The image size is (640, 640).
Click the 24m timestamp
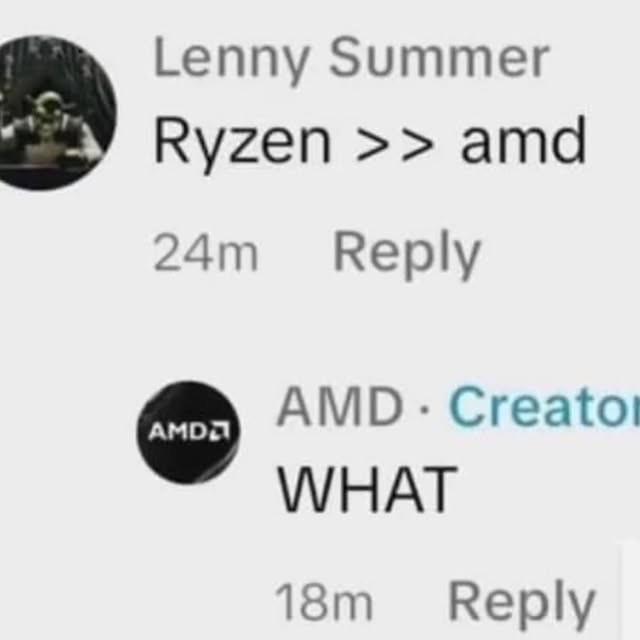[x=206, y=254]
